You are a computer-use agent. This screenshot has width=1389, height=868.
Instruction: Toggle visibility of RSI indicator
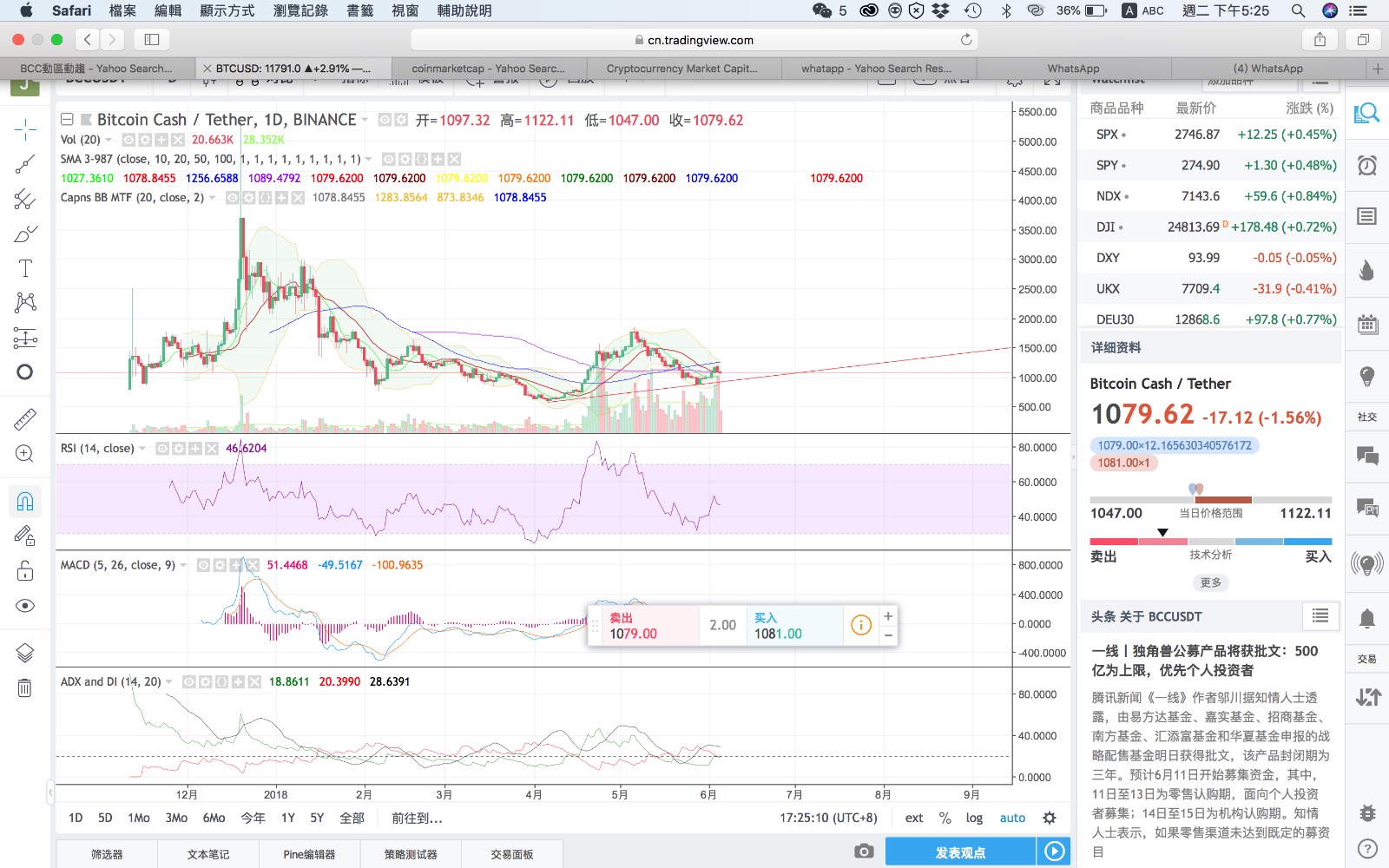[162, 449]
